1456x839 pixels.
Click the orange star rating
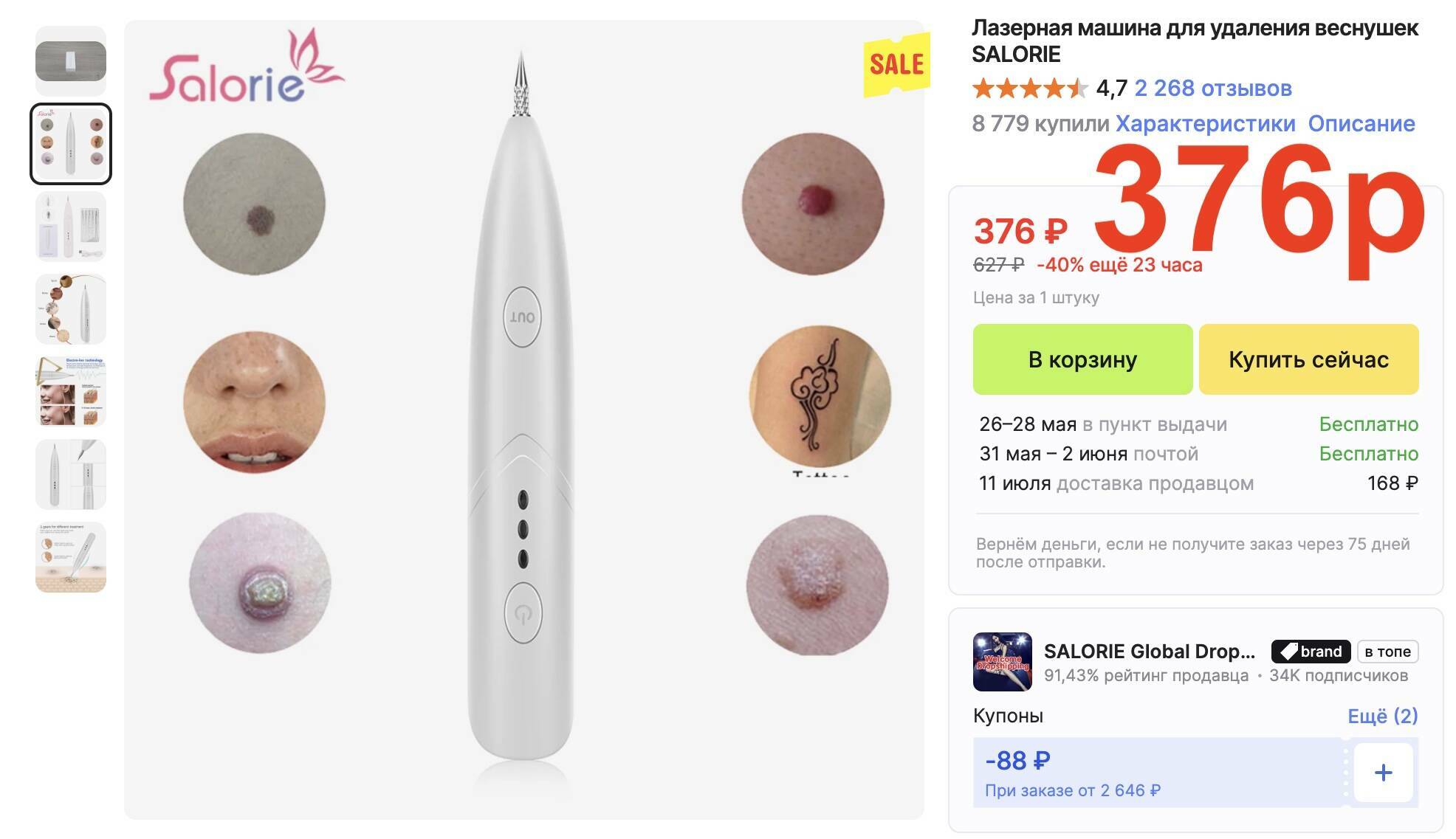[x=1030, y=89]
